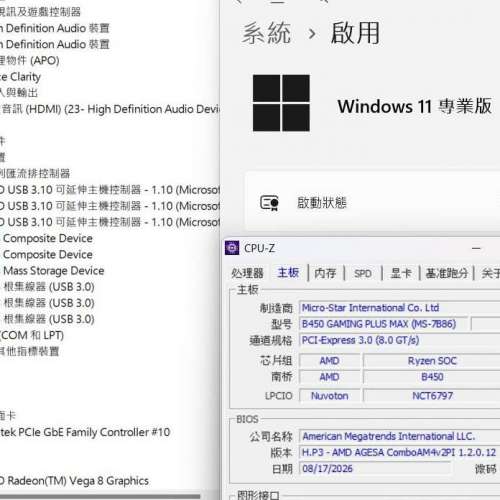Viewport: 500px width, 500px height.
Task: Select the third USB 3.10 host controller entry
Action: [110, 222]
